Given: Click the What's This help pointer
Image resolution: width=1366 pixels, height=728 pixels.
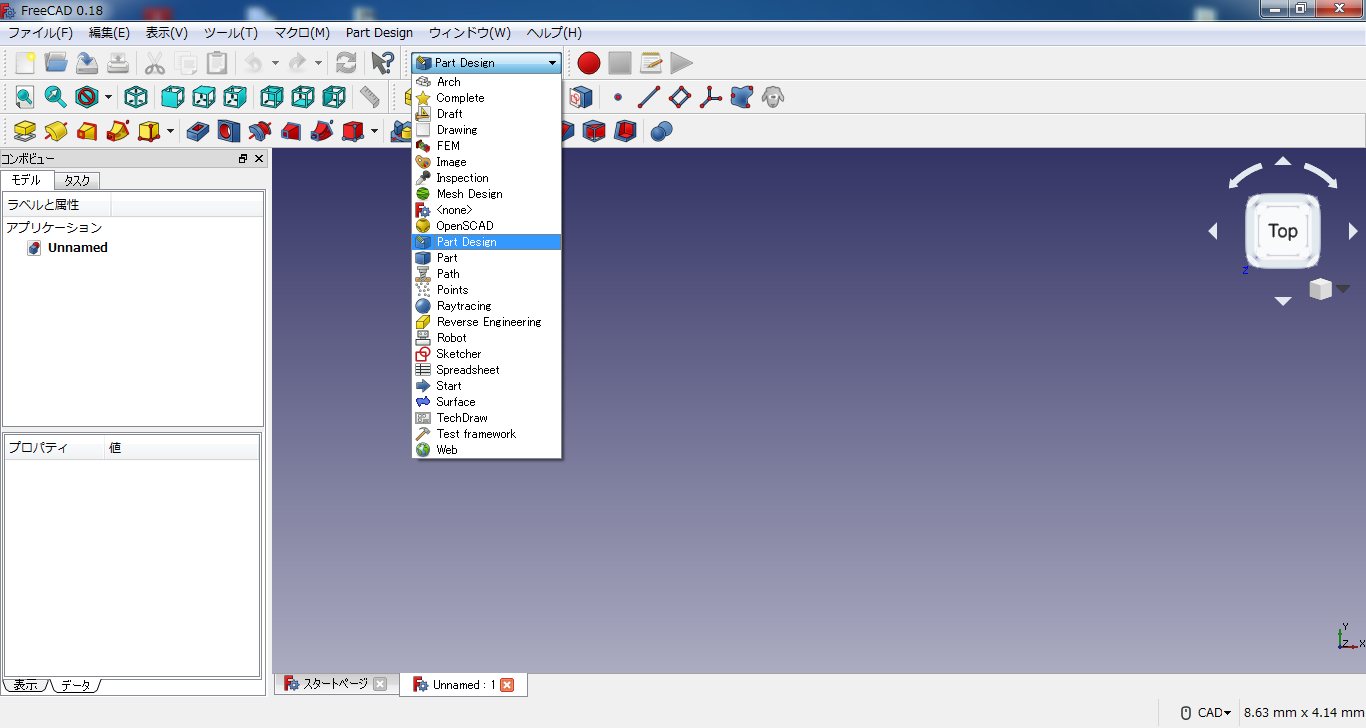Looking at the screenshot, I should pos(382,63).
